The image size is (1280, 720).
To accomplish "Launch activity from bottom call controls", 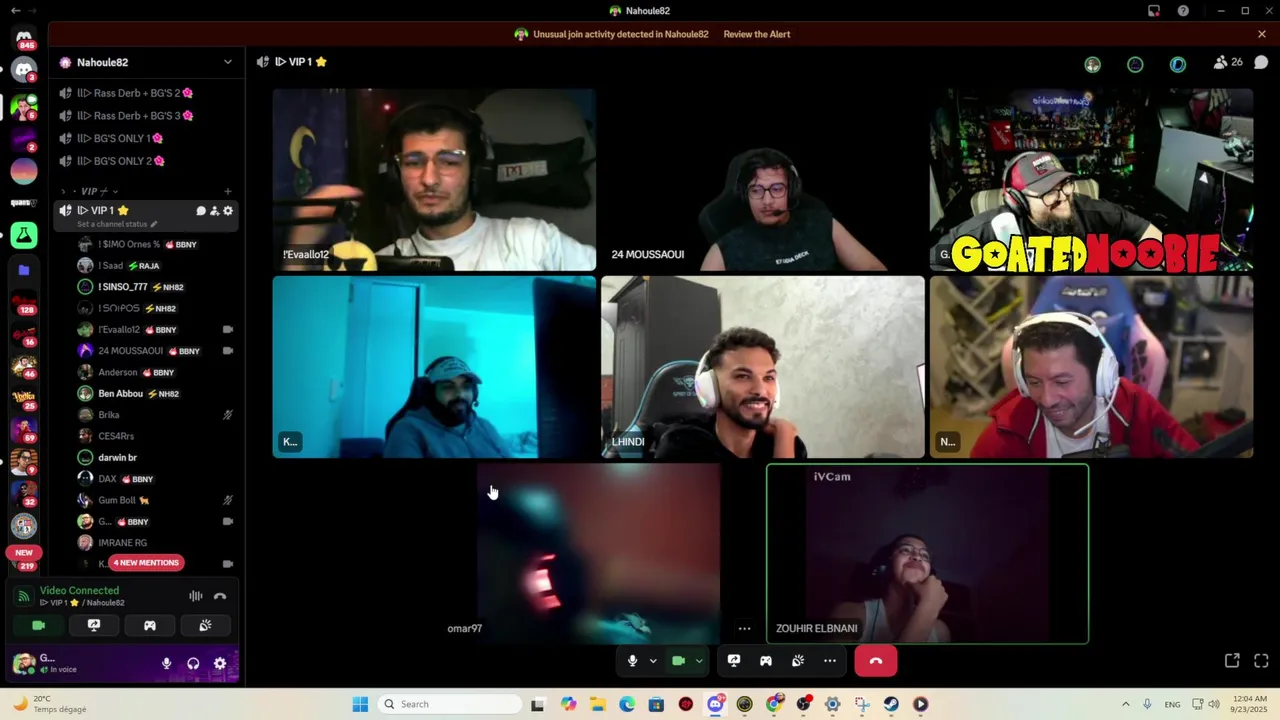I will (766, 661).
